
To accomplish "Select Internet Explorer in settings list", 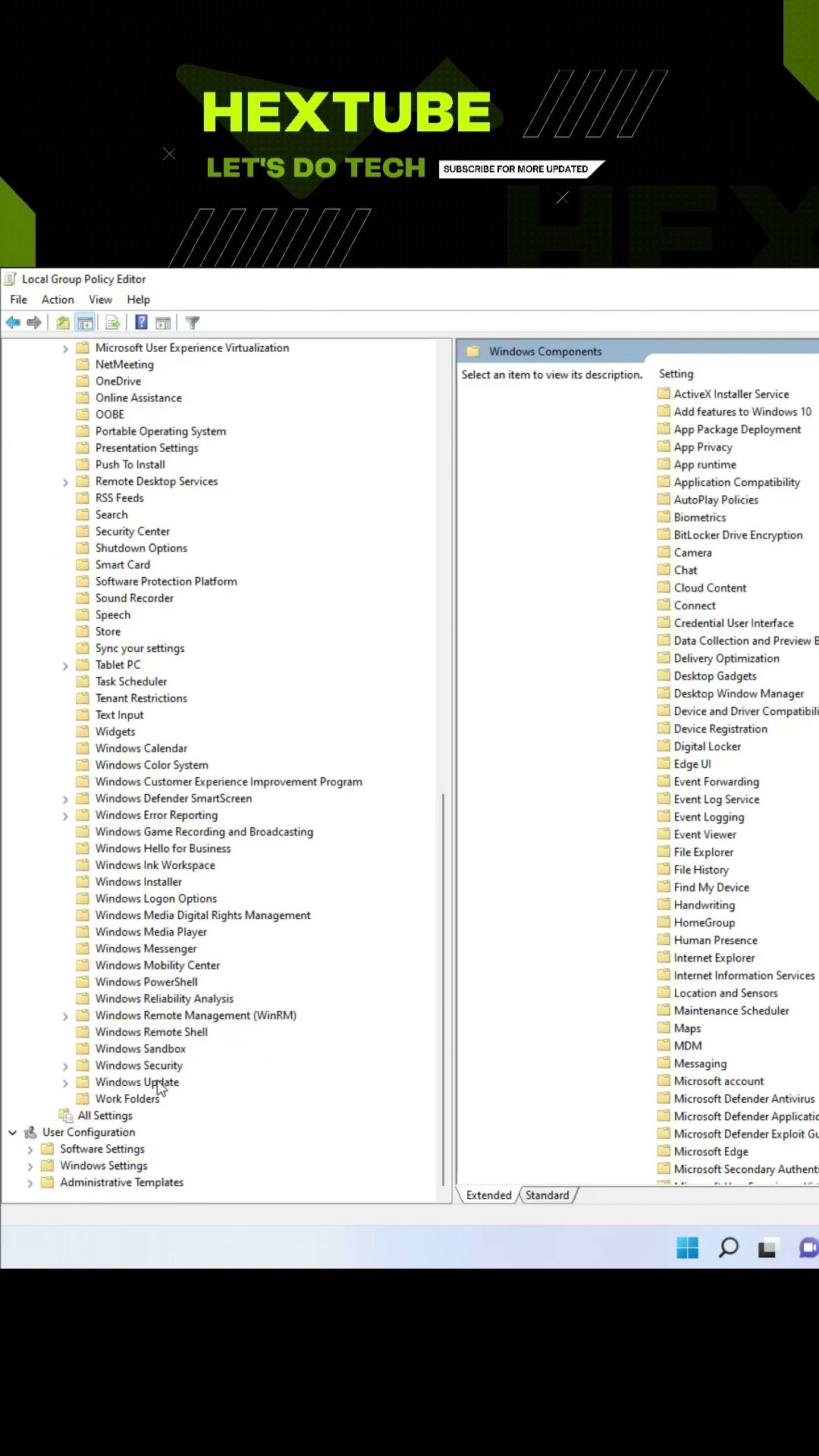I will tap(714, 958).
